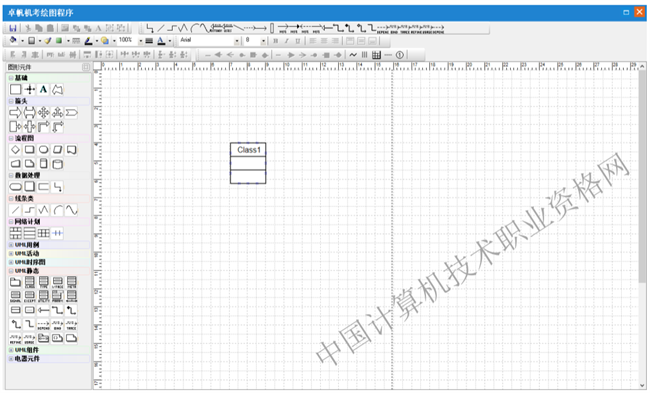650x393 pixels.
Task: Toggle italic text formatting
Action: [x=286, y=41]
